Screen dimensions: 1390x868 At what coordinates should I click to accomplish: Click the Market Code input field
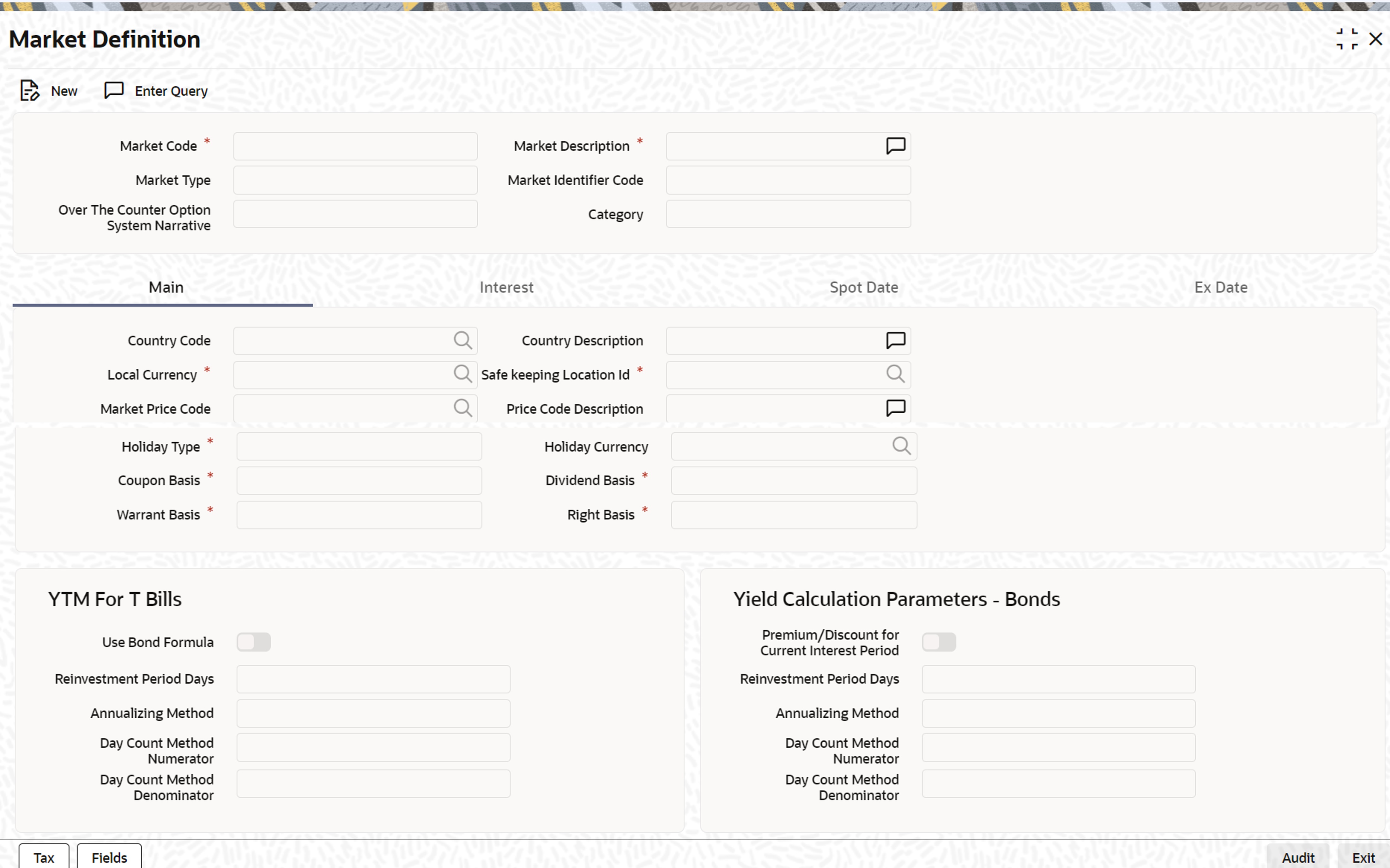355,147
